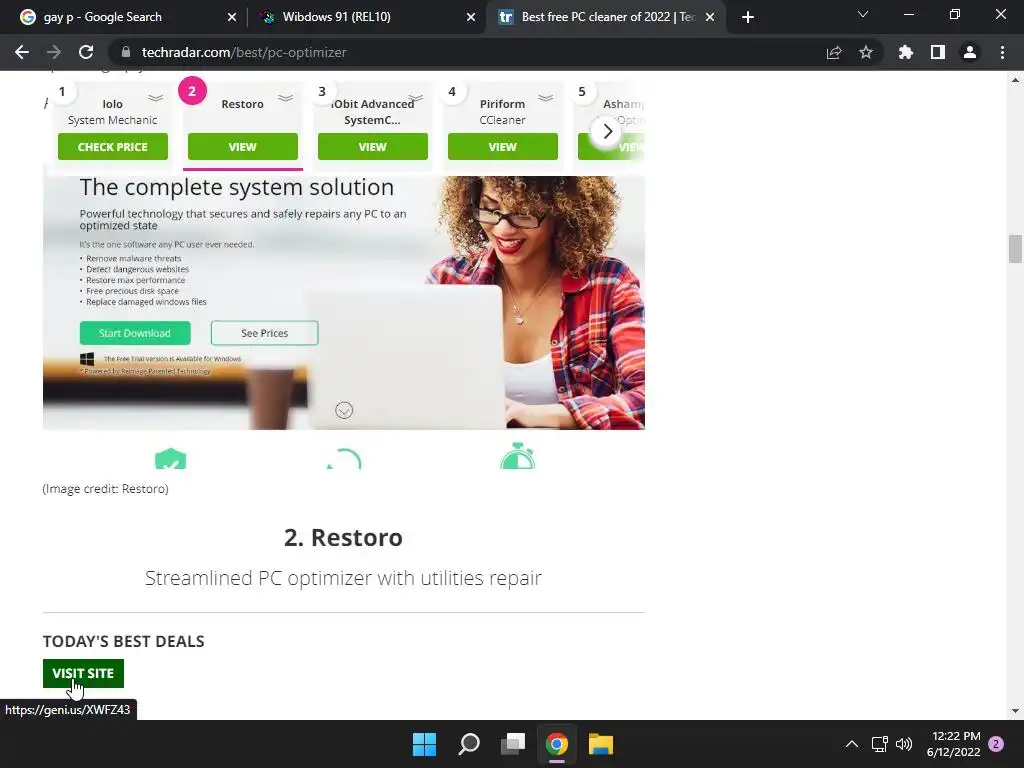Close the Wibdows 91 tab

click(x=471, y=17)
